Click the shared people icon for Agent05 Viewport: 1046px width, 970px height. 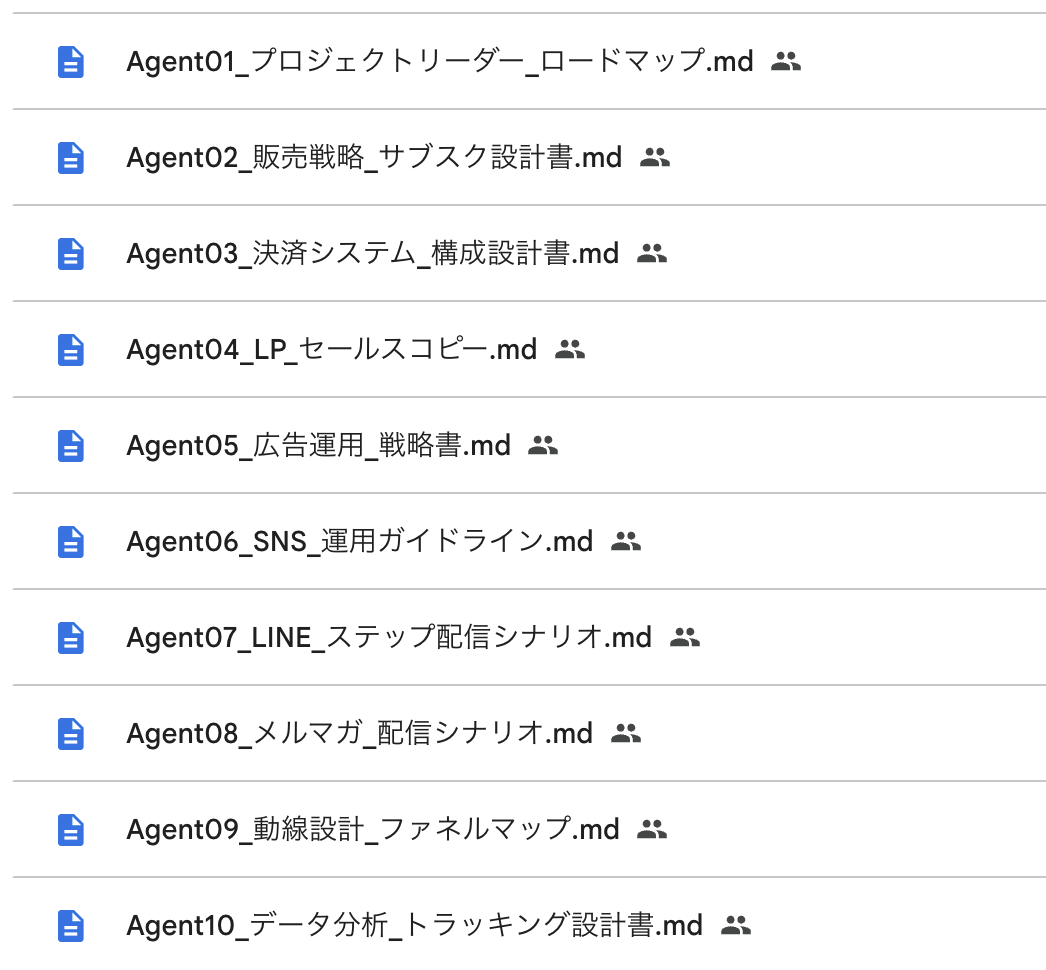542,446
